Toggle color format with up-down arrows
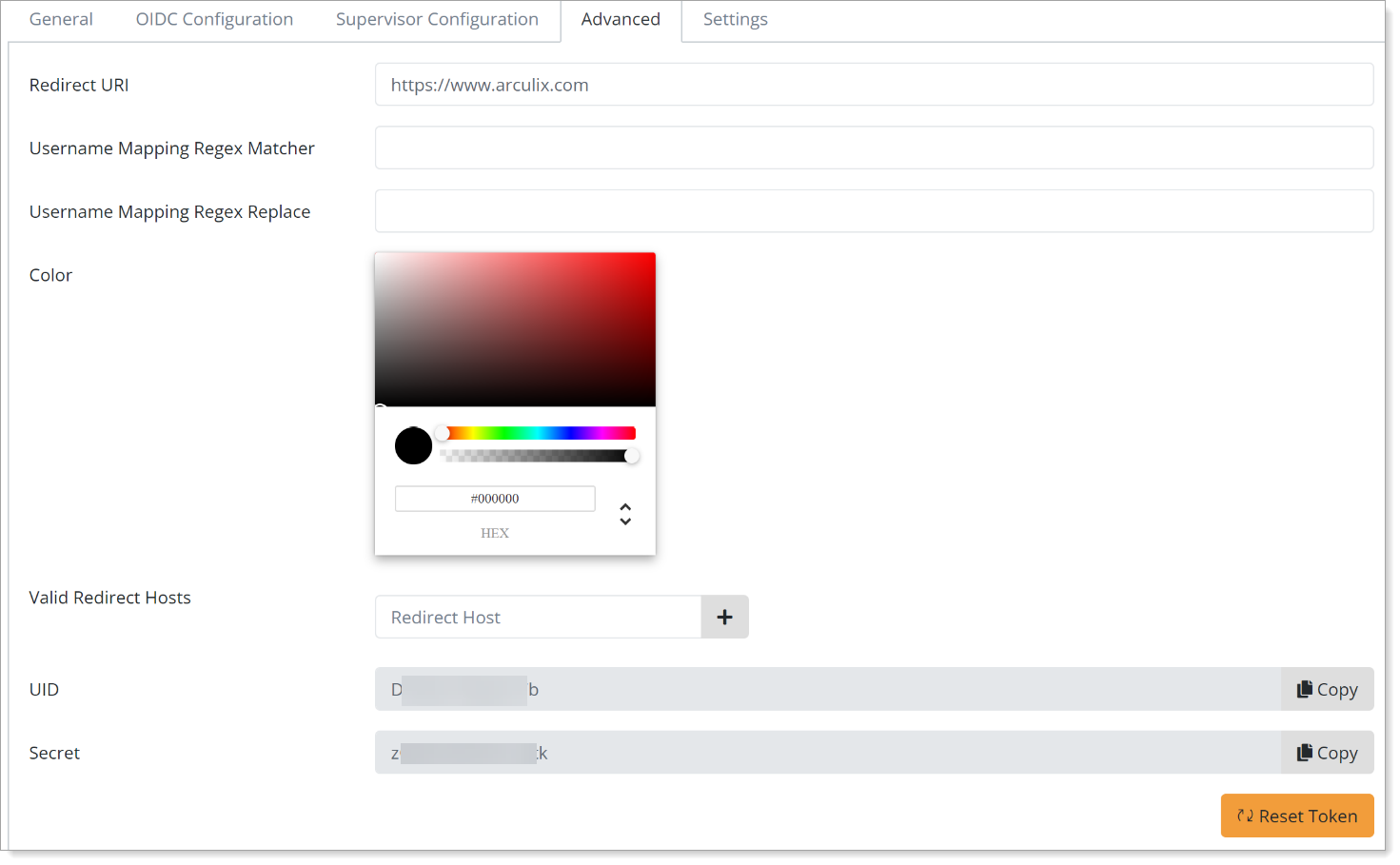Viewport: 1400px width, 865px height. tap(625, 514)
